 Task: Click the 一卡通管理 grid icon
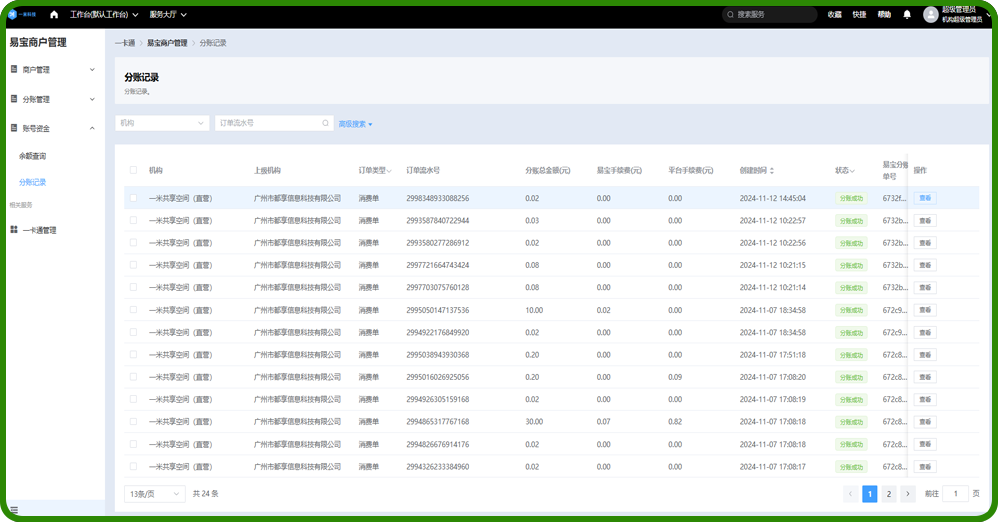(x=14, y=230)
